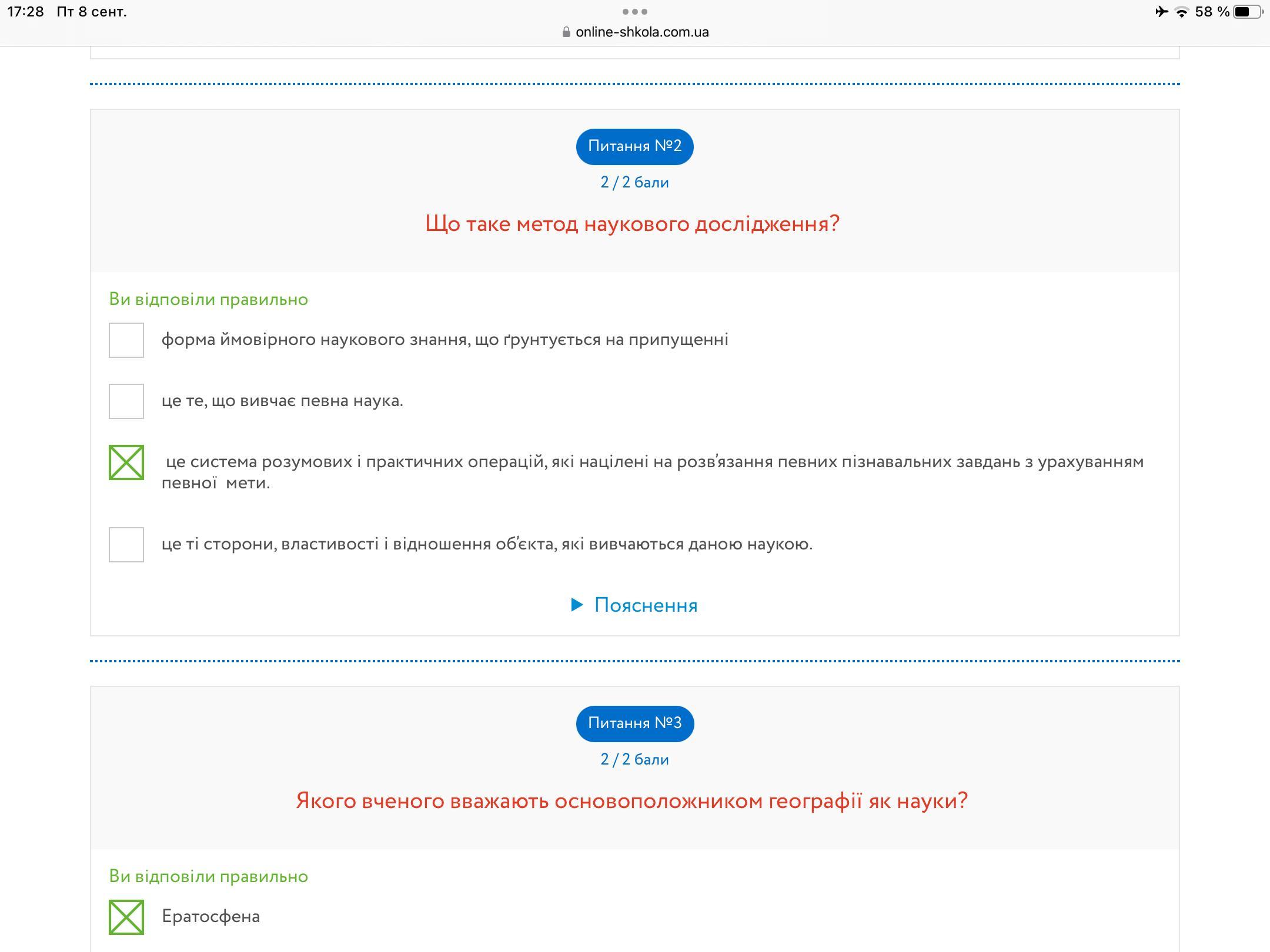The image size is (1270, 952).
Task: Tap the online-shkola.com.ua address field
Action: coord(642,32)
